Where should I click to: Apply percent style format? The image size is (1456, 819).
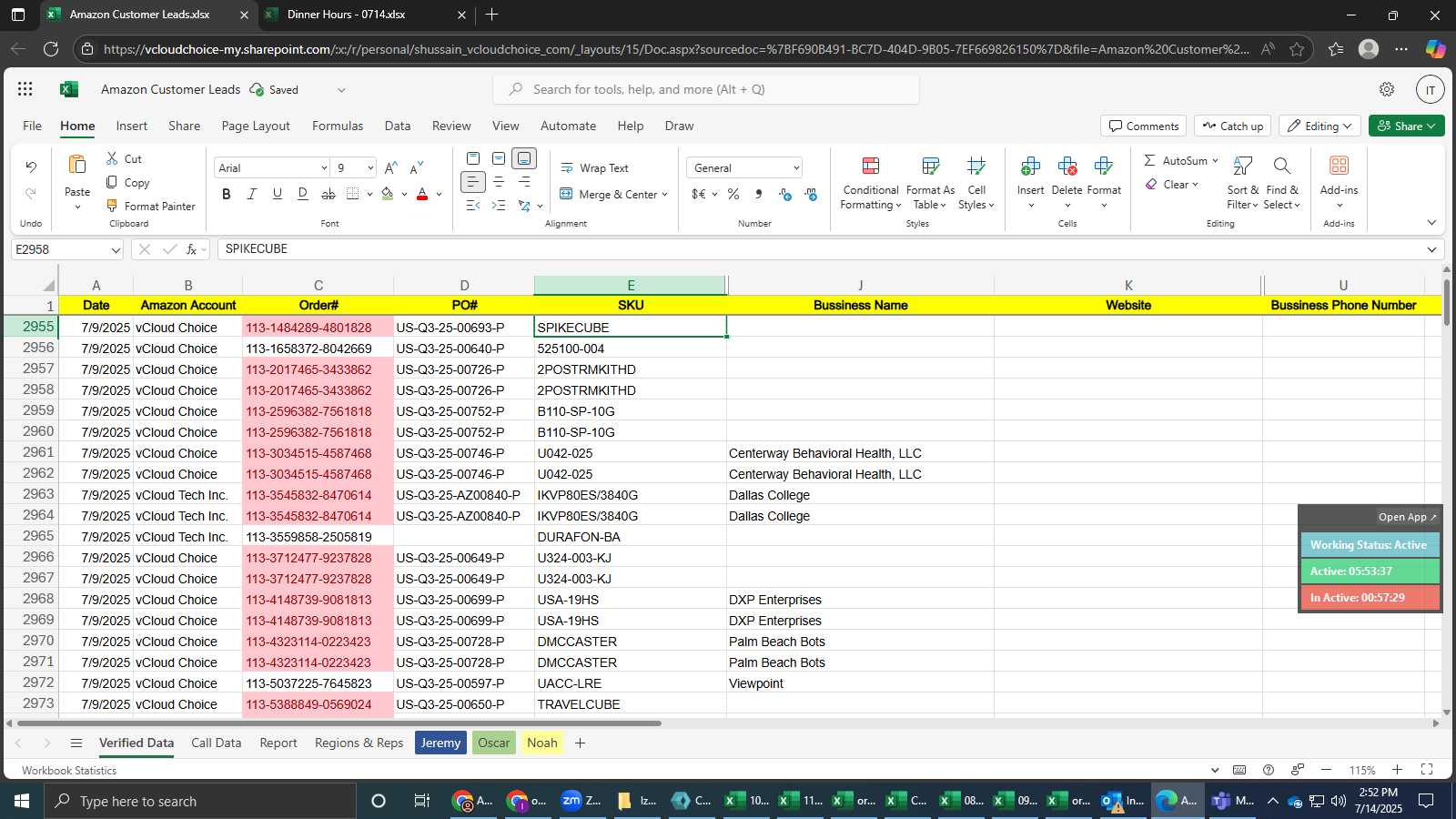point(733,194)
